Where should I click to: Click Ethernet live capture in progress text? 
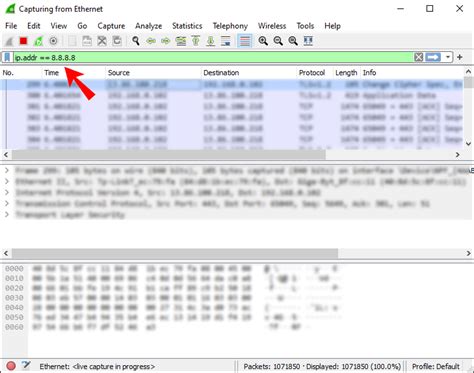coord(97,366)
